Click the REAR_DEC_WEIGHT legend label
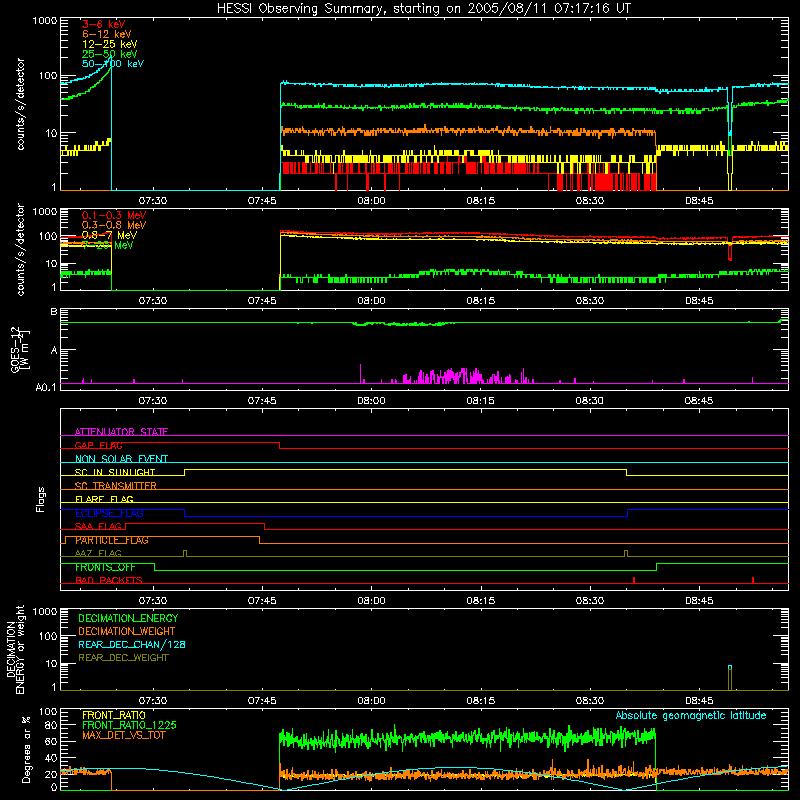The width and height of the screenshot is (800, 800). tap(123, 658)
